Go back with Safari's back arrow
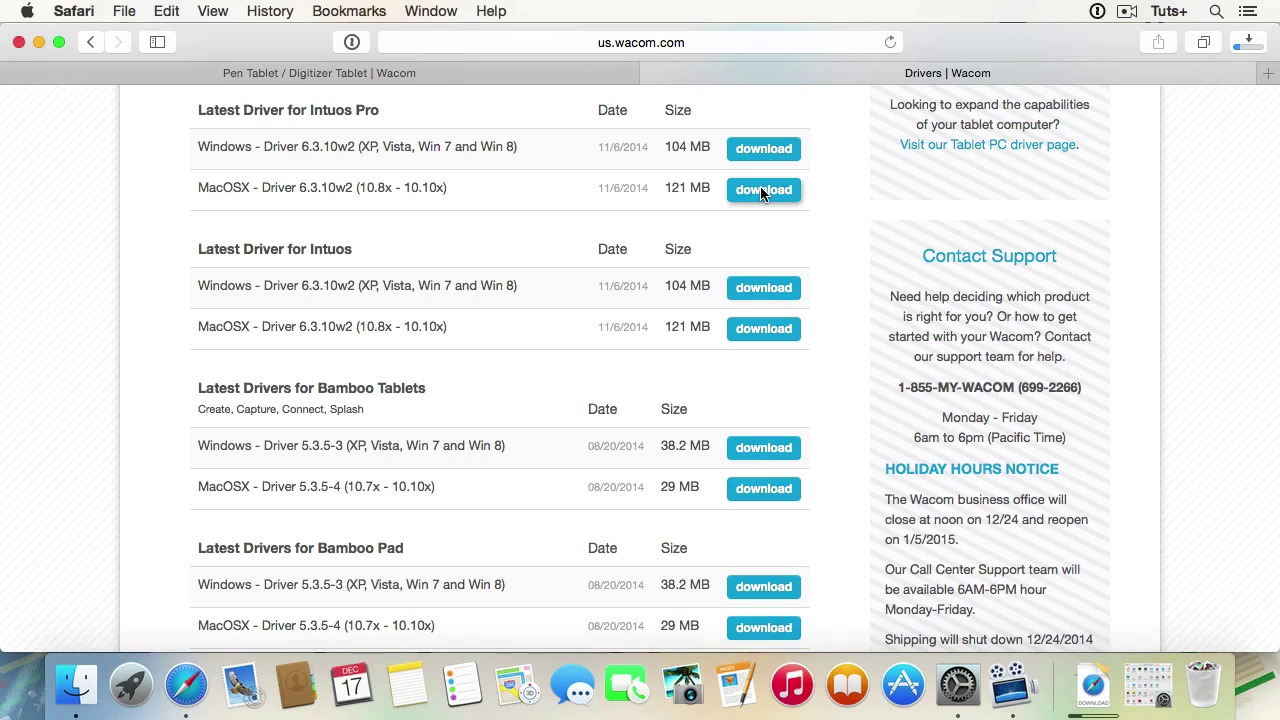Screen dimensions: 1280x720 point(90,42)
